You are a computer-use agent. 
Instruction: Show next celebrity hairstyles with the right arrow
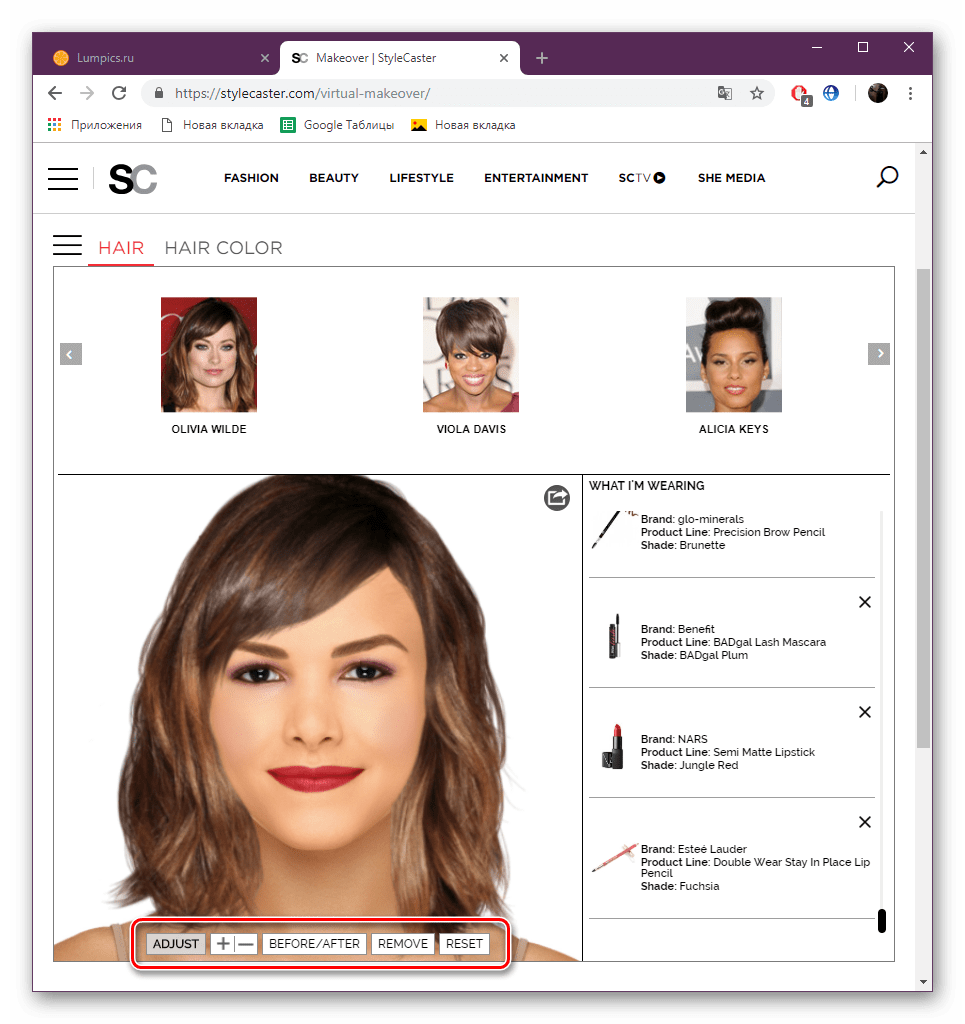click(879, 354)
